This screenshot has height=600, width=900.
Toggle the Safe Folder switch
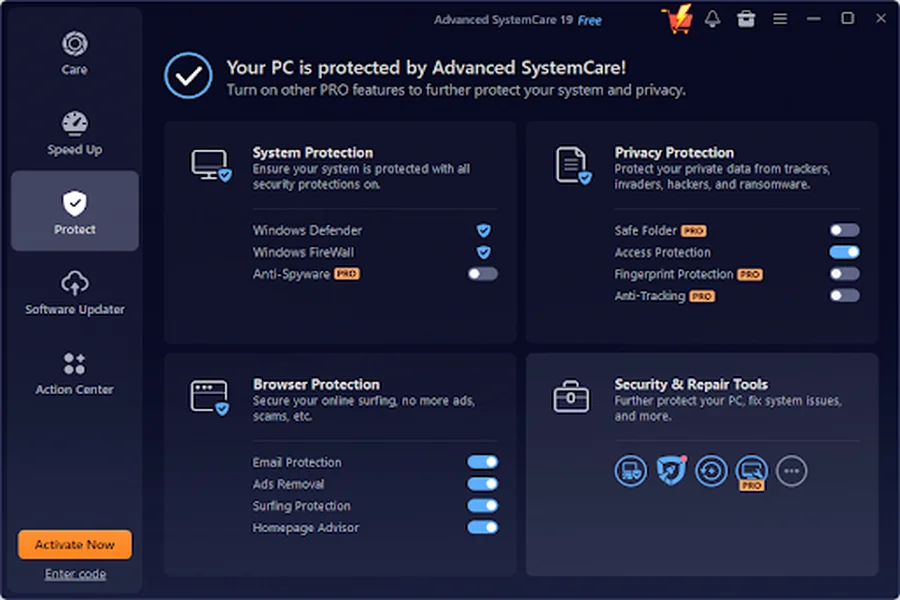tap(844, 230)
